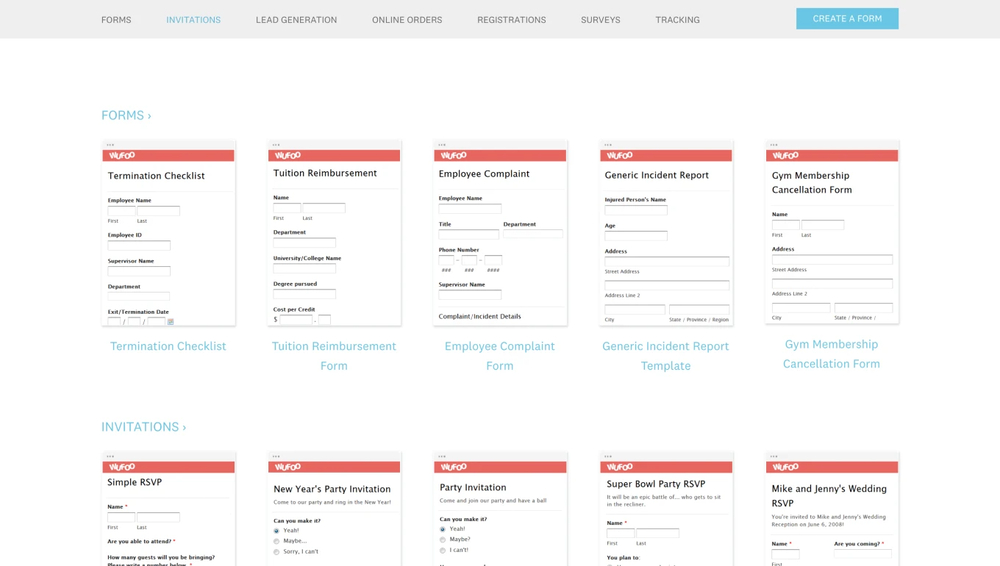Open the Super Bowl Party RSVP thumbnail
1000x566 pixels.
[666, 510]
